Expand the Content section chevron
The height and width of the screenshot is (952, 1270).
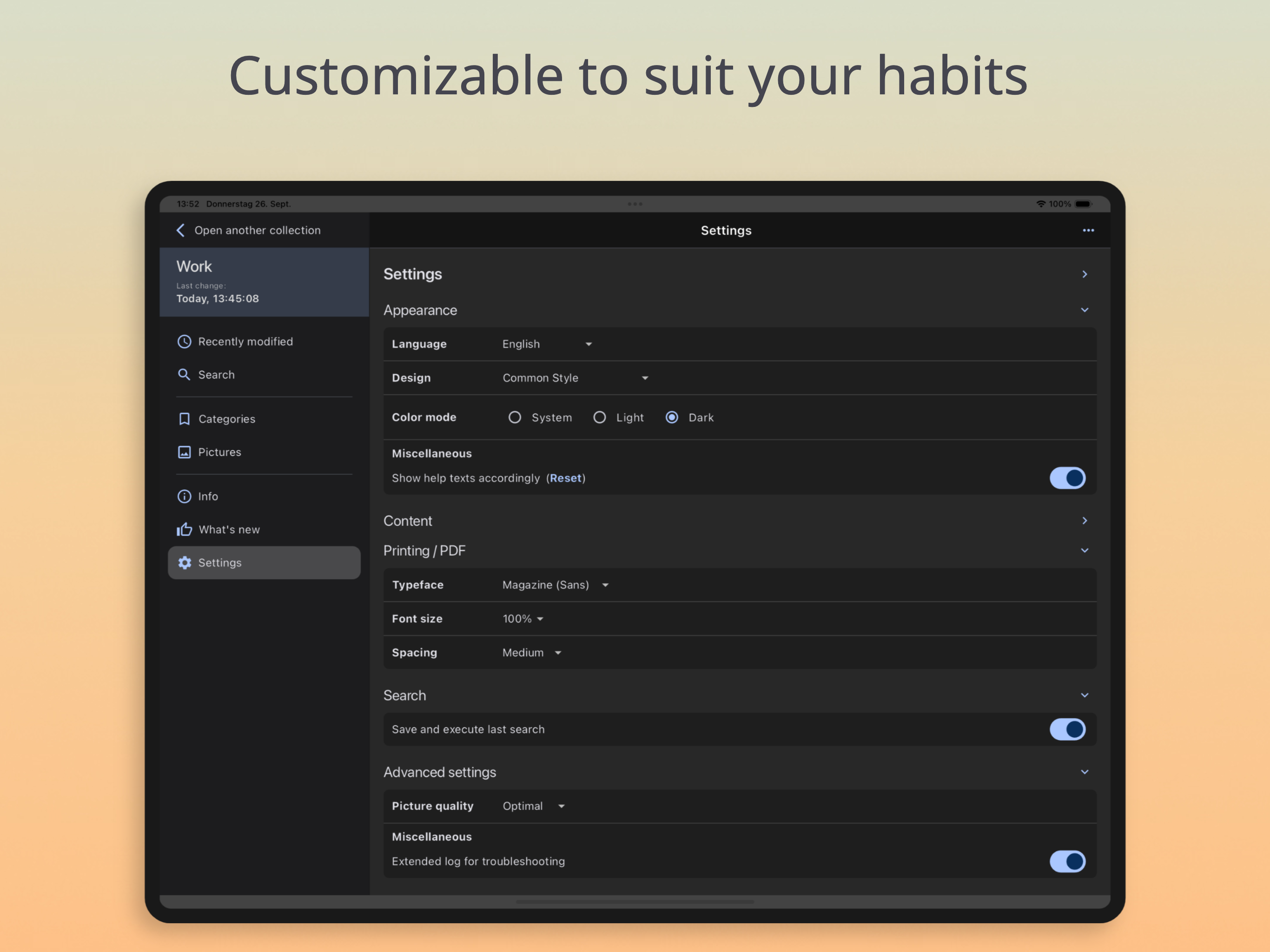(x=1085, y=521)
